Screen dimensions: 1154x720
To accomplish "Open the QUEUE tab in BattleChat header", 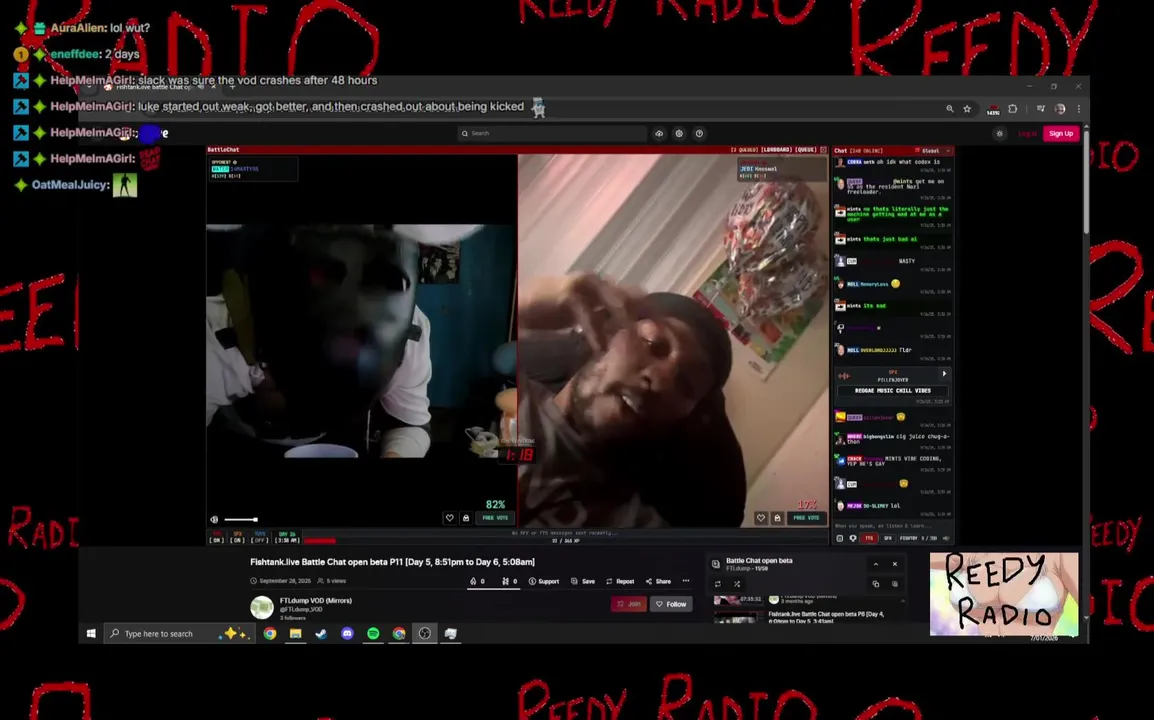I will (x=805, y=149).
